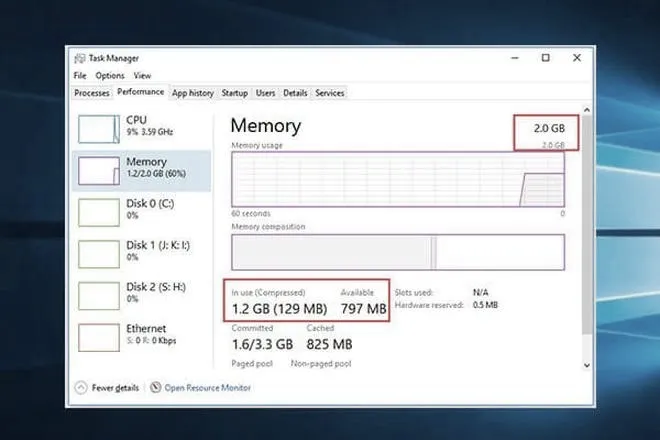Click the Memory composition bar

coord(398,252)
